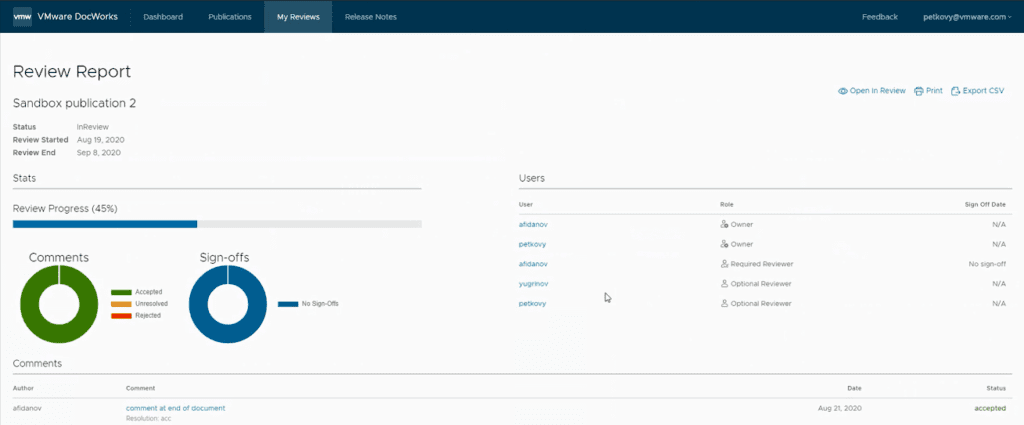Screen dimensions: 1024x425
Task: Click the Owner role icon in the first afidanov row
Action: click(724, 225)
